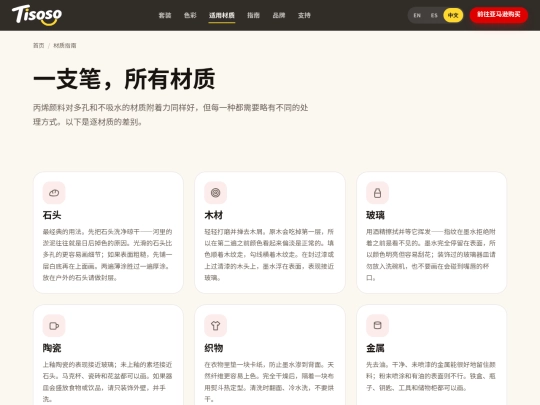The width and height of the screenshot is (540, 405).
Task: Click the 材质指南 breadcrumb item
Action: click(65, 45)
